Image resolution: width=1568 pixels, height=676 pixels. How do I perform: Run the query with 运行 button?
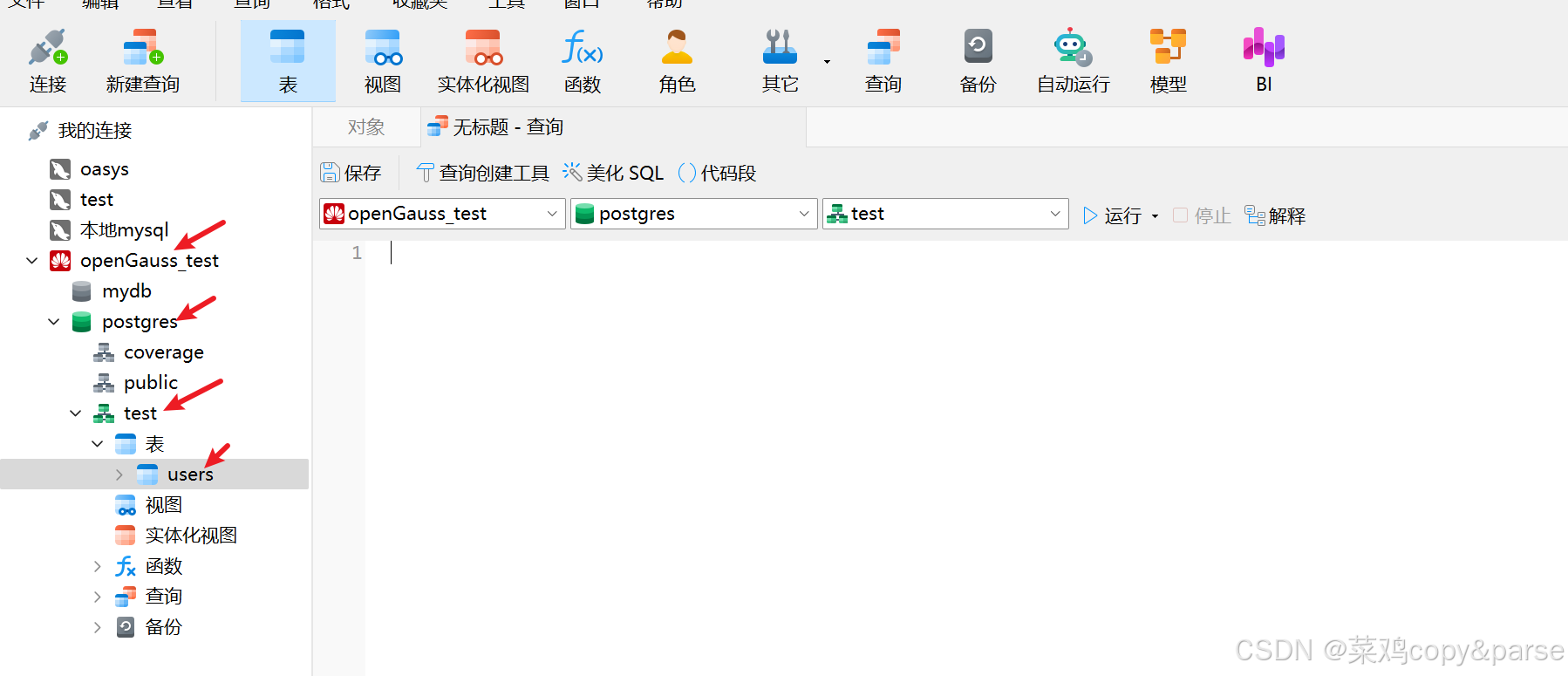[1112, 215]
